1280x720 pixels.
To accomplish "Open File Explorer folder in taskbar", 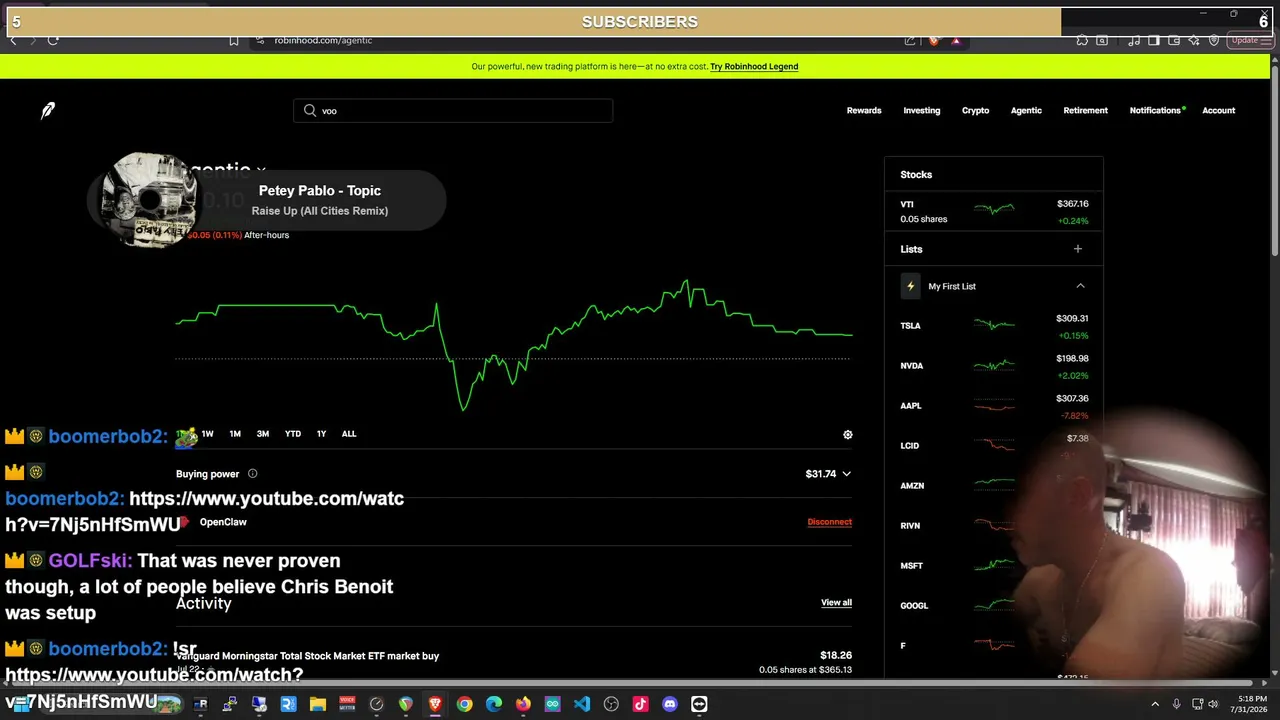I will click(x=318, y=704).
